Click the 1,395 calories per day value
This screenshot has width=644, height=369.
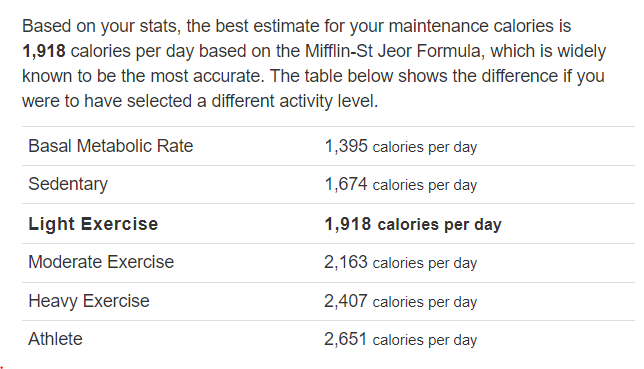click(401, 146)
